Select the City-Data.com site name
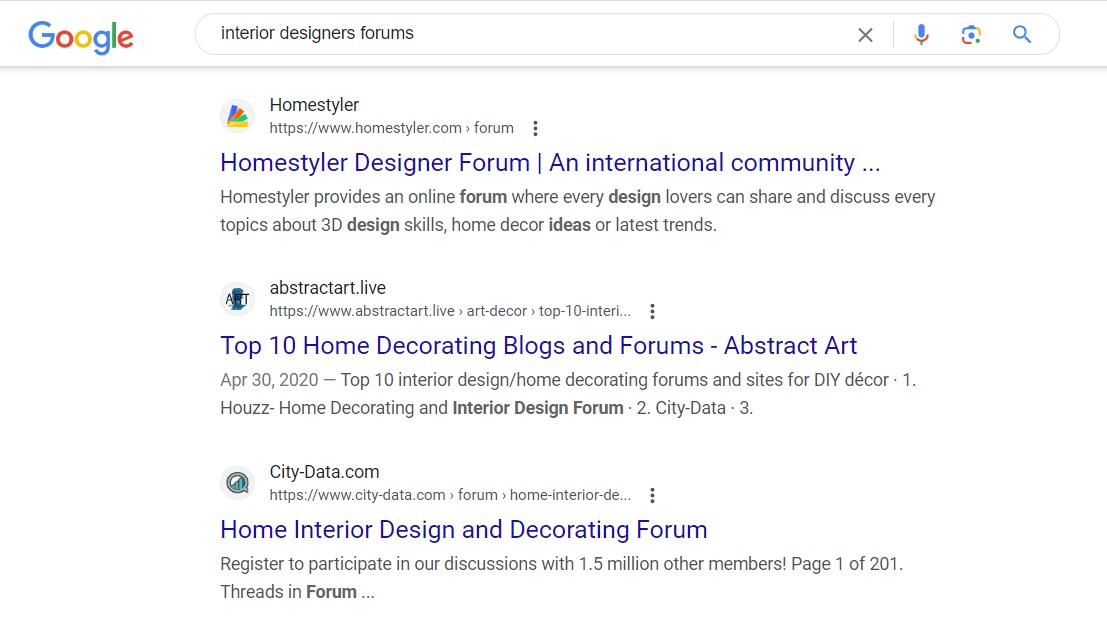Image resolution: width=1107 pixels, height=622 pixels. [324, 472]
